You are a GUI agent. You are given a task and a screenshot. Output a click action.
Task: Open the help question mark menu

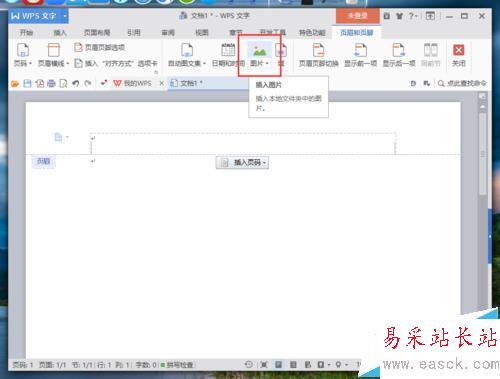413,16
